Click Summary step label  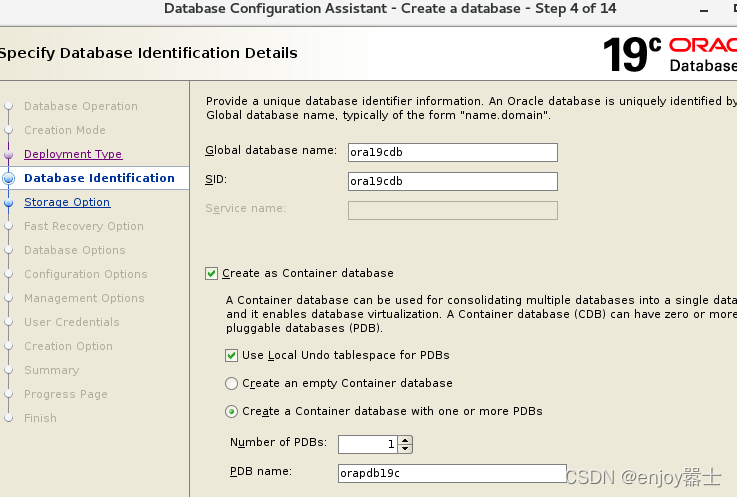pos(52,370)
